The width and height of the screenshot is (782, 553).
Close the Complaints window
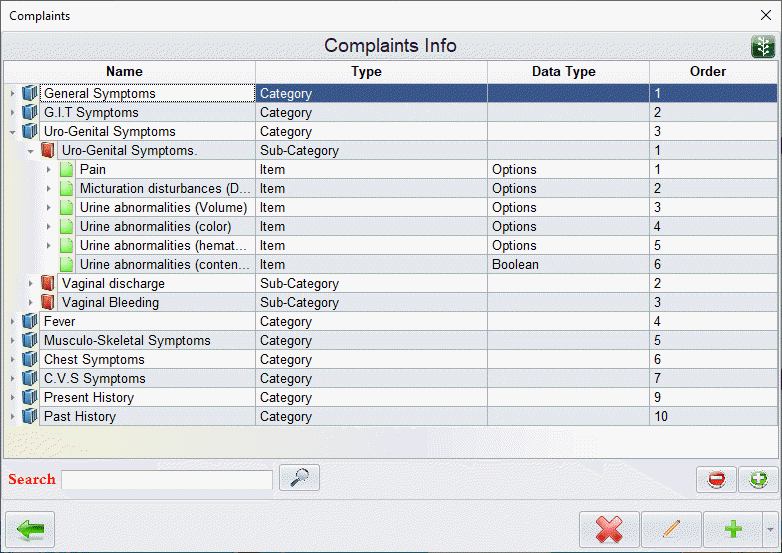pos(765,16)
